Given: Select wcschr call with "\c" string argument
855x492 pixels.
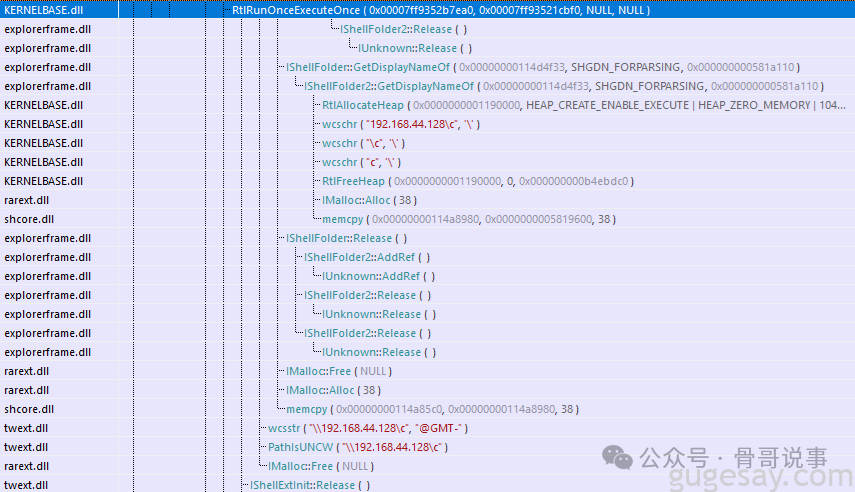Looking at the screenshot, I should click(x=363, y=143).
